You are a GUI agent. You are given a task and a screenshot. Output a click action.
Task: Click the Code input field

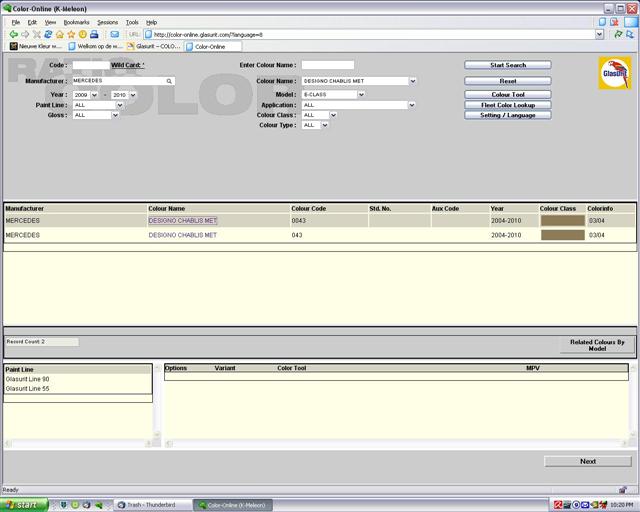click(91, 65)
